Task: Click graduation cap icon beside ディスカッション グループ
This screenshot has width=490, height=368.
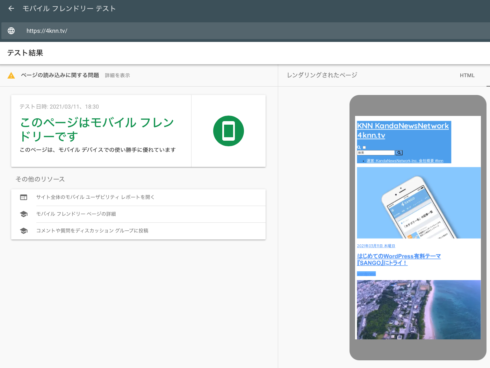Action: pyautogui.click(x=24, y=231)
